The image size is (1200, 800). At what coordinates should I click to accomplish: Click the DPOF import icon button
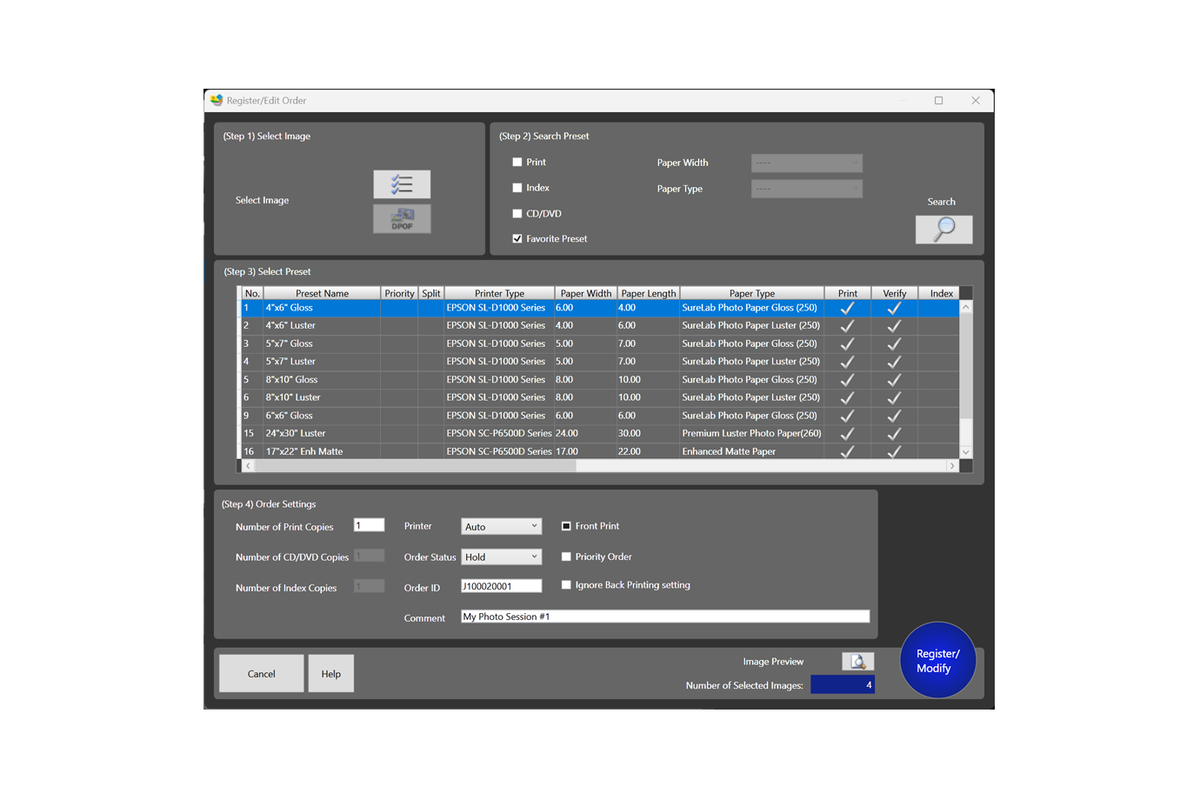(402, 219)
